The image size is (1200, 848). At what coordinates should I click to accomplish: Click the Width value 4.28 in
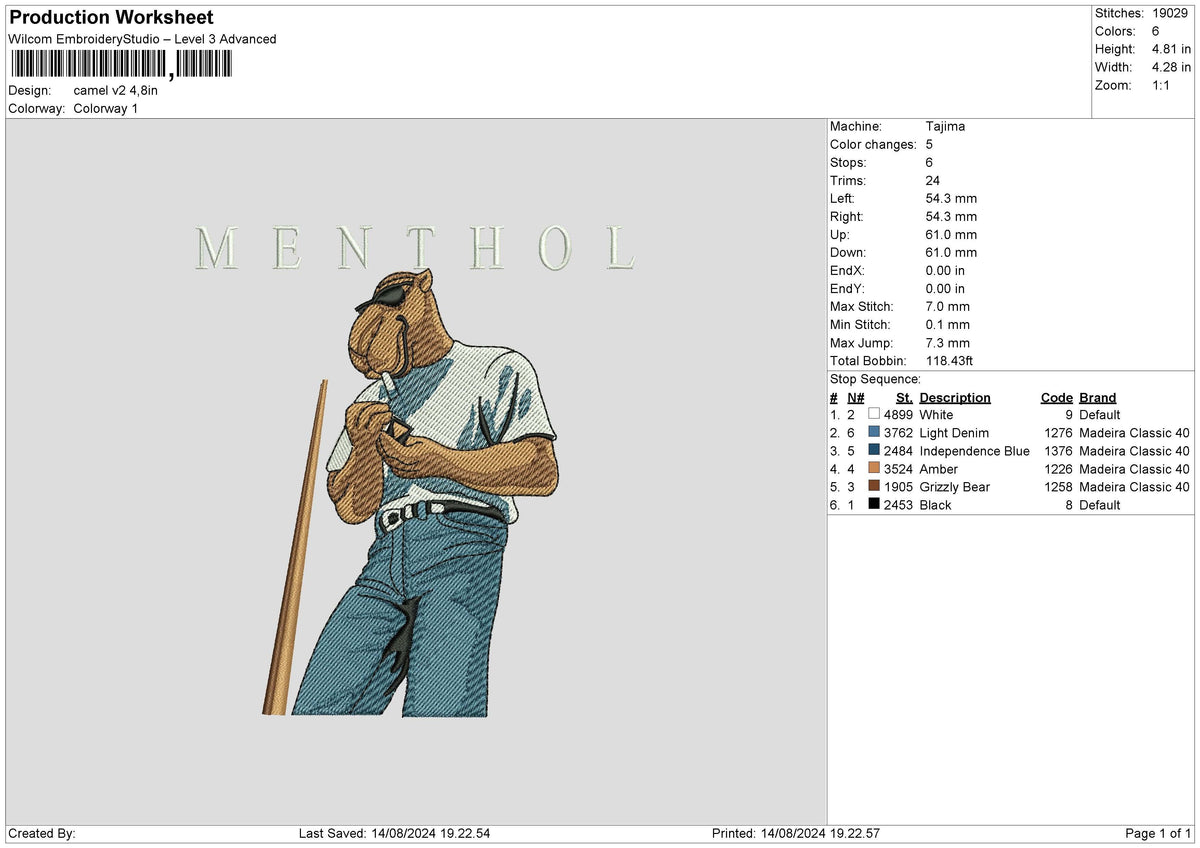pyautogui.click(x=1171, y=67)
